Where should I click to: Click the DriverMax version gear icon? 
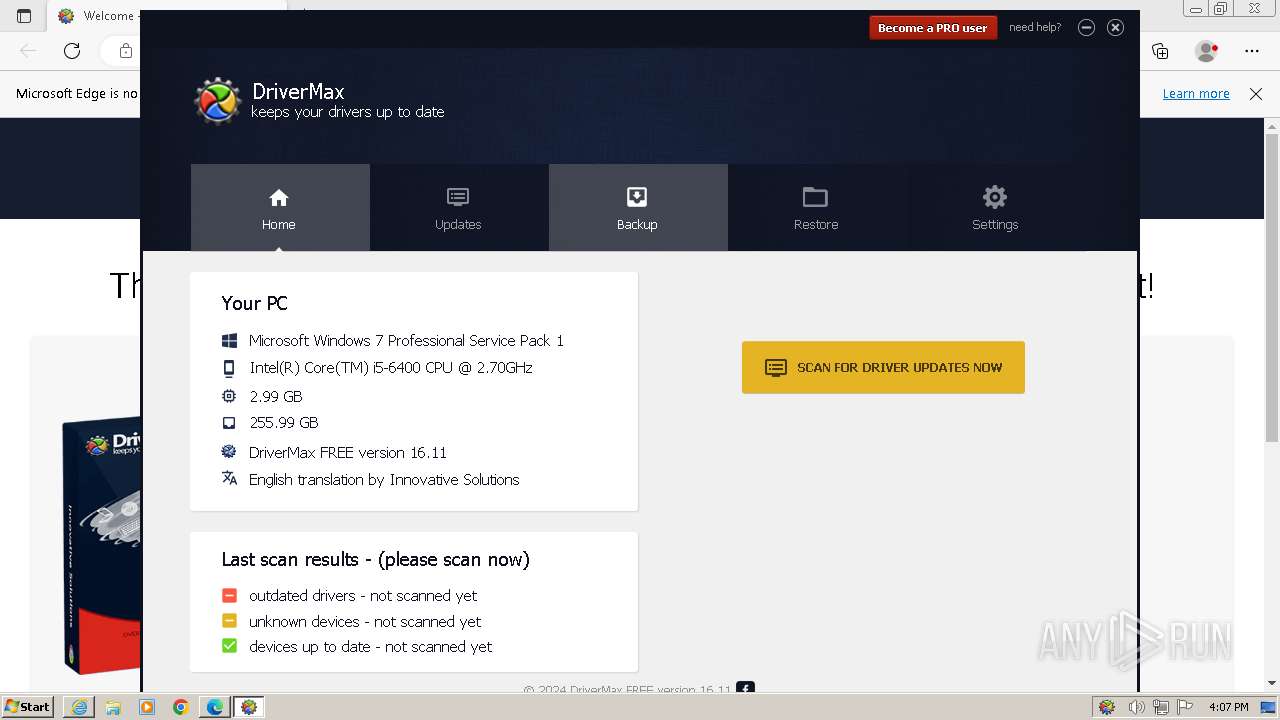[x=229, y=452]
